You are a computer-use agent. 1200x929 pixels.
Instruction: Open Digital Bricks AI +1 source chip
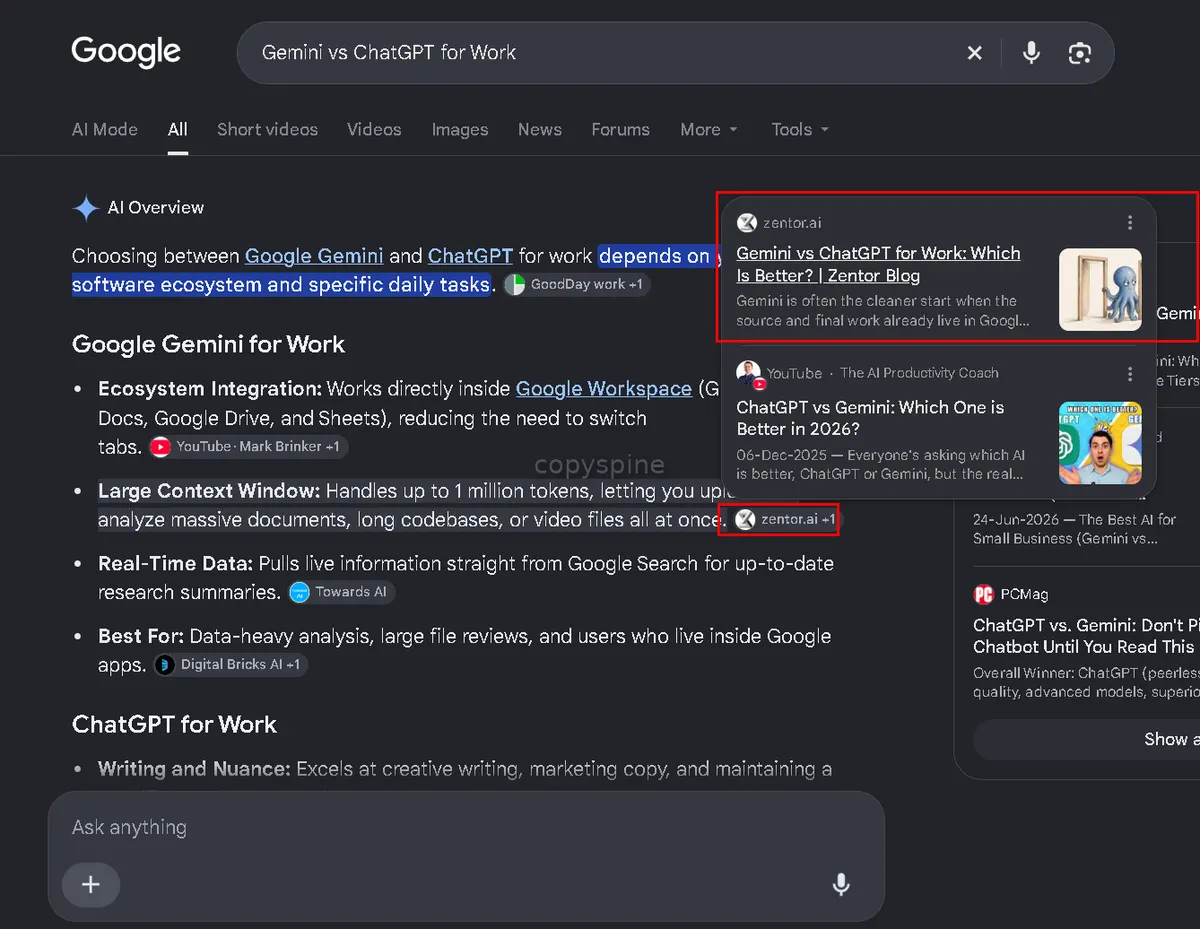coord(230,664)
